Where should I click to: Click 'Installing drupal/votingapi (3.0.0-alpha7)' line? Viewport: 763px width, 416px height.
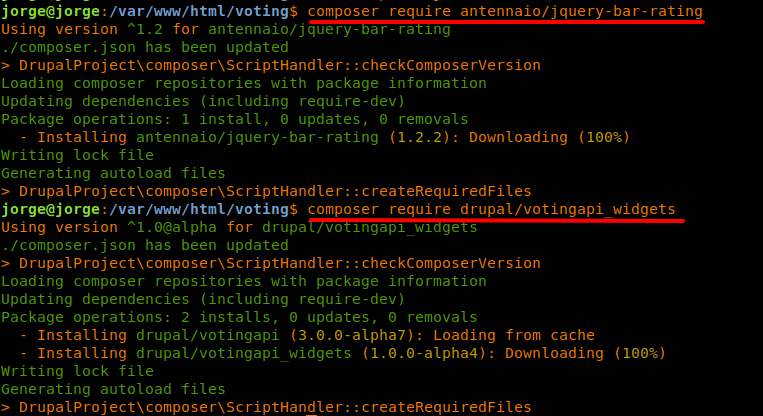pyautogui.click(x=307, y=335)
